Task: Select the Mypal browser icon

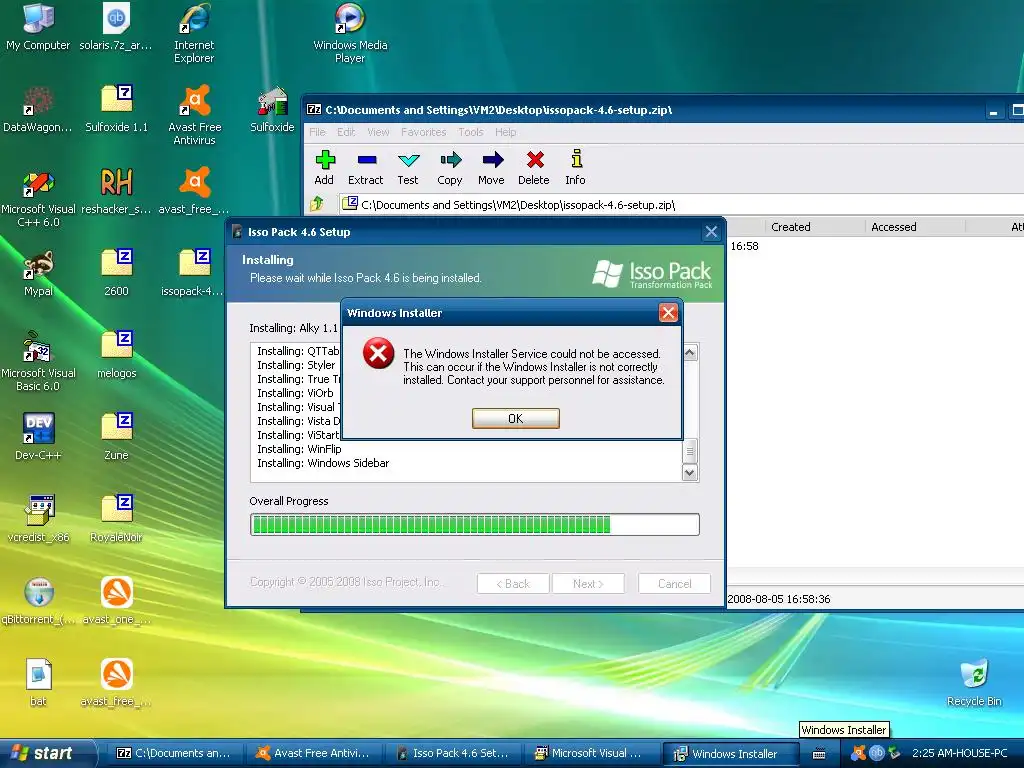Action: coord(39,273)
